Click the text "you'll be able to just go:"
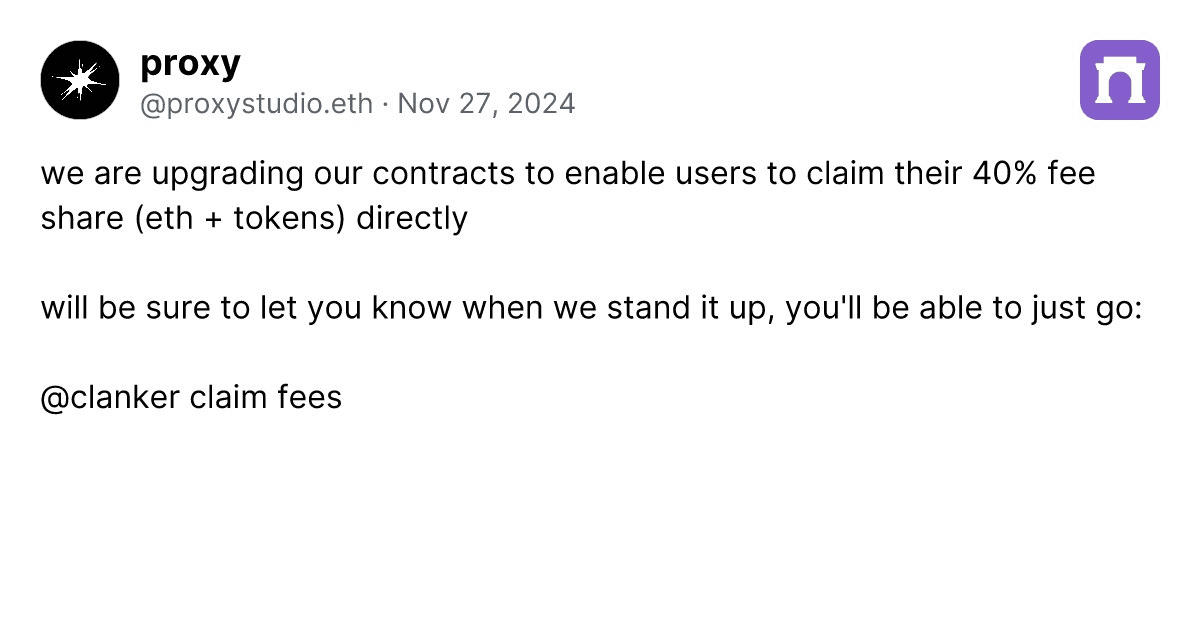The image size is (1200, 630). (963, 308)
